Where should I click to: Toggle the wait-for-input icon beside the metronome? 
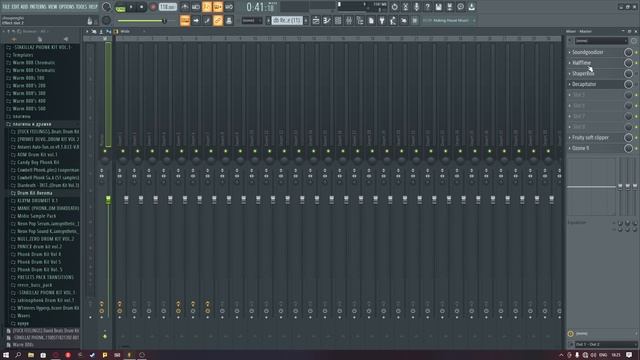(196, 7)
